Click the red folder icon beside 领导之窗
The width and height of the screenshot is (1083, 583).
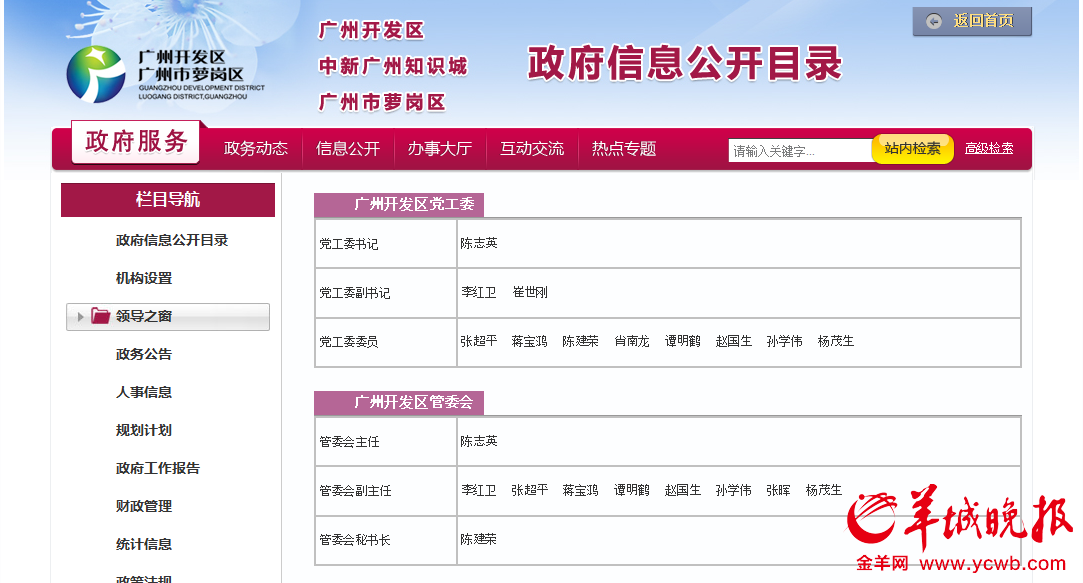(101, 316)
